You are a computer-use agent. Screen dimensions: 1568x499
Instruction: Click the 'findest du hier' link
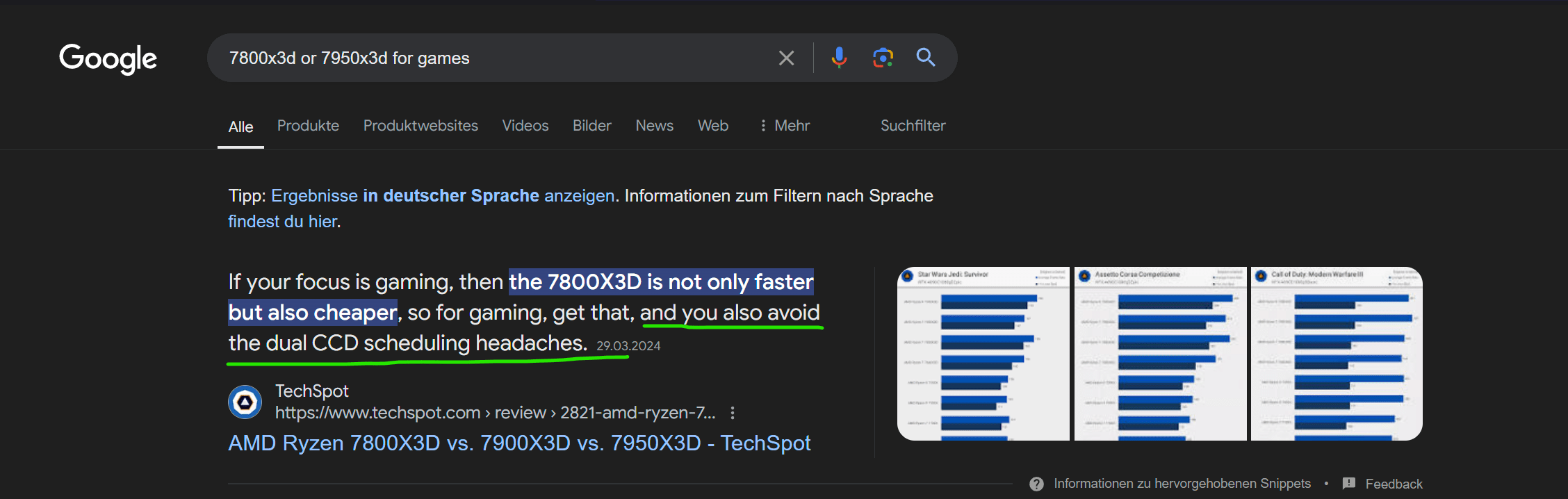point(283,222)
